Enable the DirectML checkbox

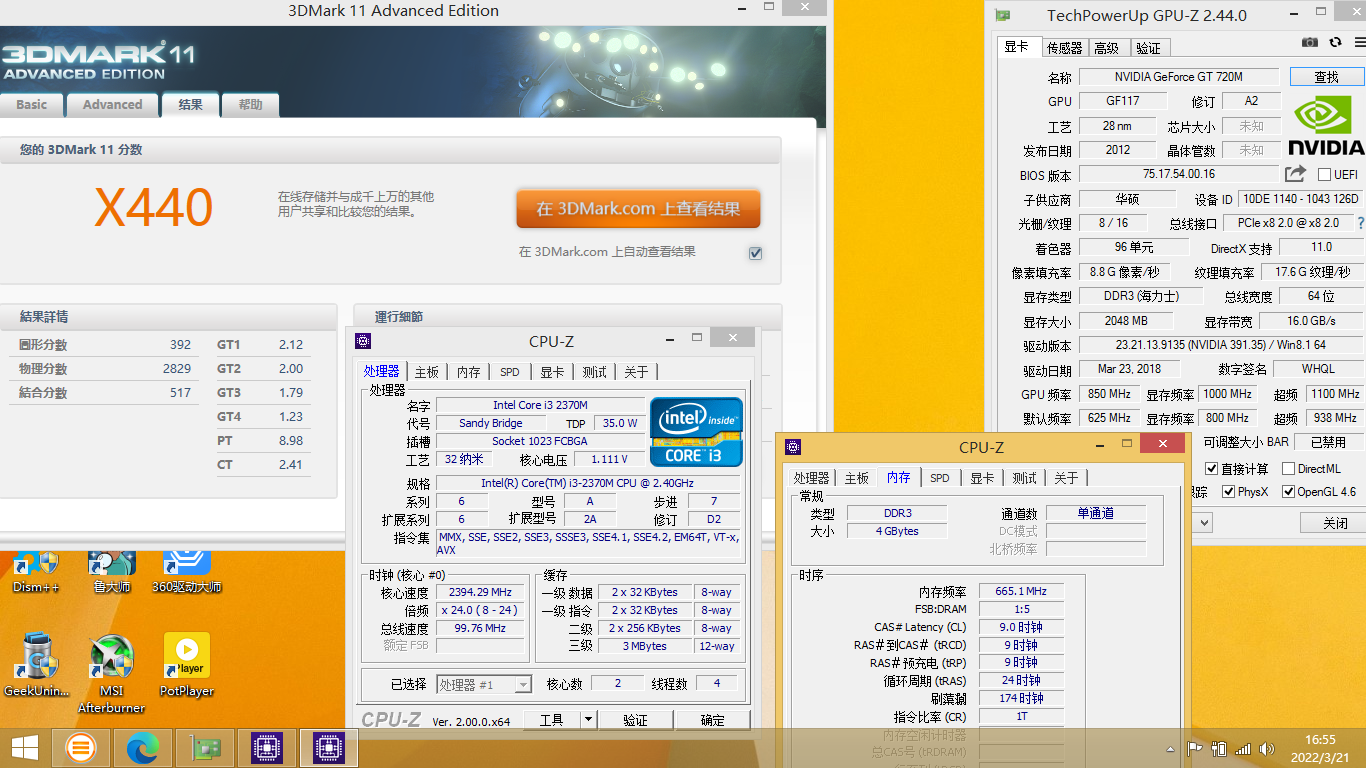(x=1289, y=468)
